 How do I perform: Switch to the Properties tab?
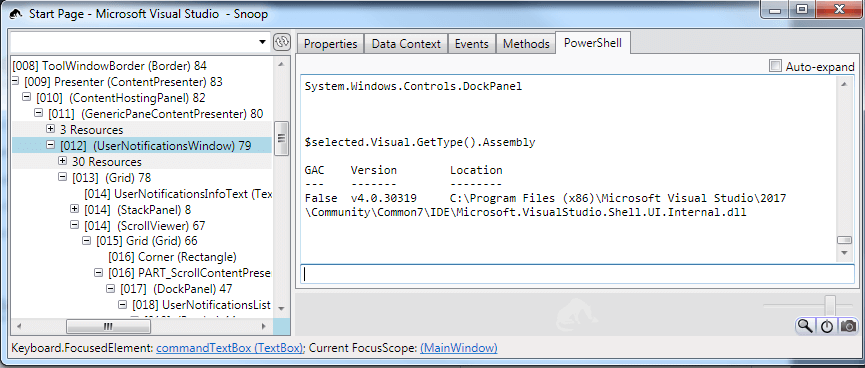tap(330, 44)
